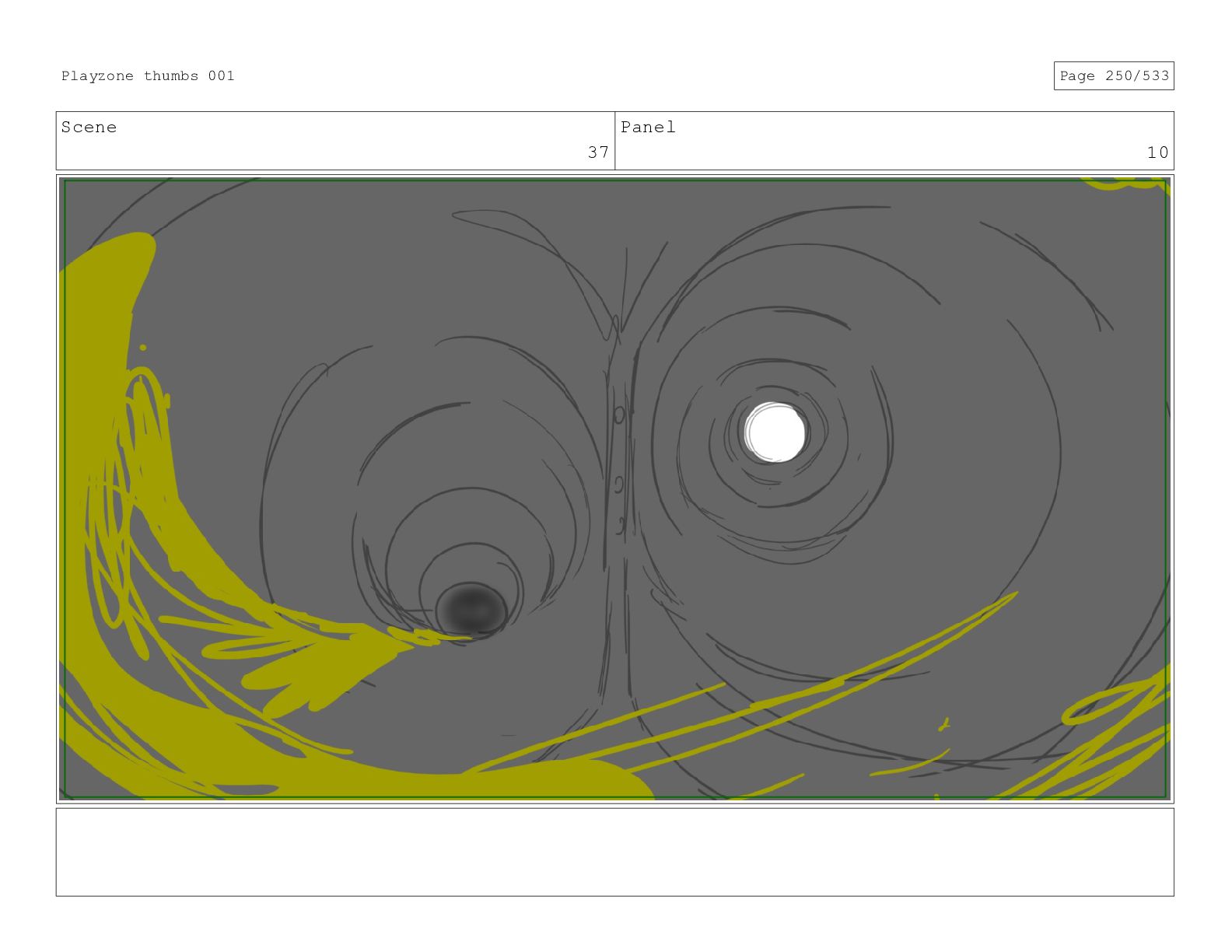The width and height of the screenshot is (1232, 952).
Task: Select the storyboard drawing thumbnail
Action: coord(614,488)
